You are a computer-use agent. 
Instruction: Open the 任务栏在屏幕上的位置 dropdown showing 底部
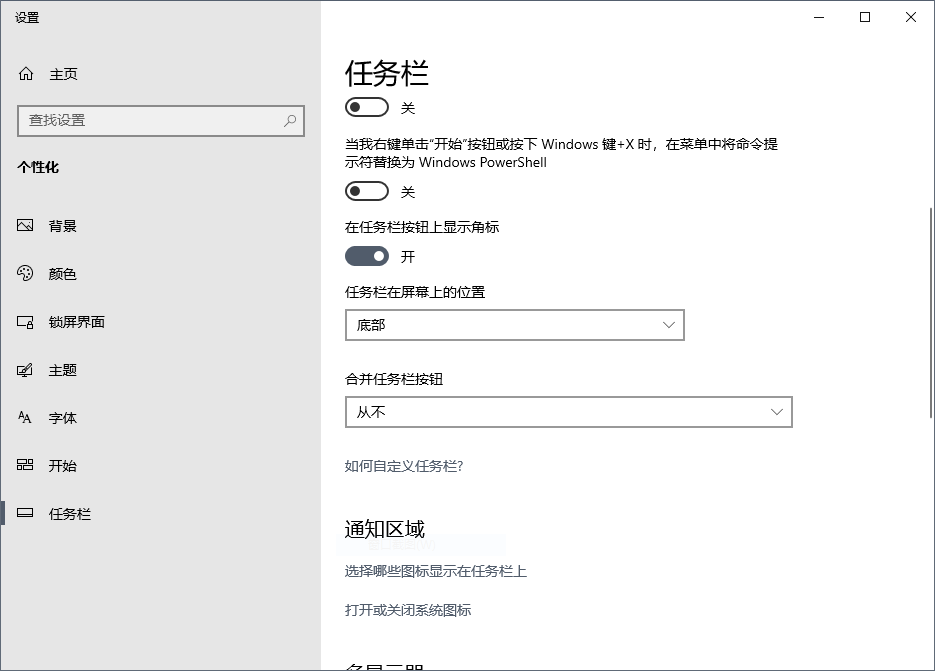[514, 325]
